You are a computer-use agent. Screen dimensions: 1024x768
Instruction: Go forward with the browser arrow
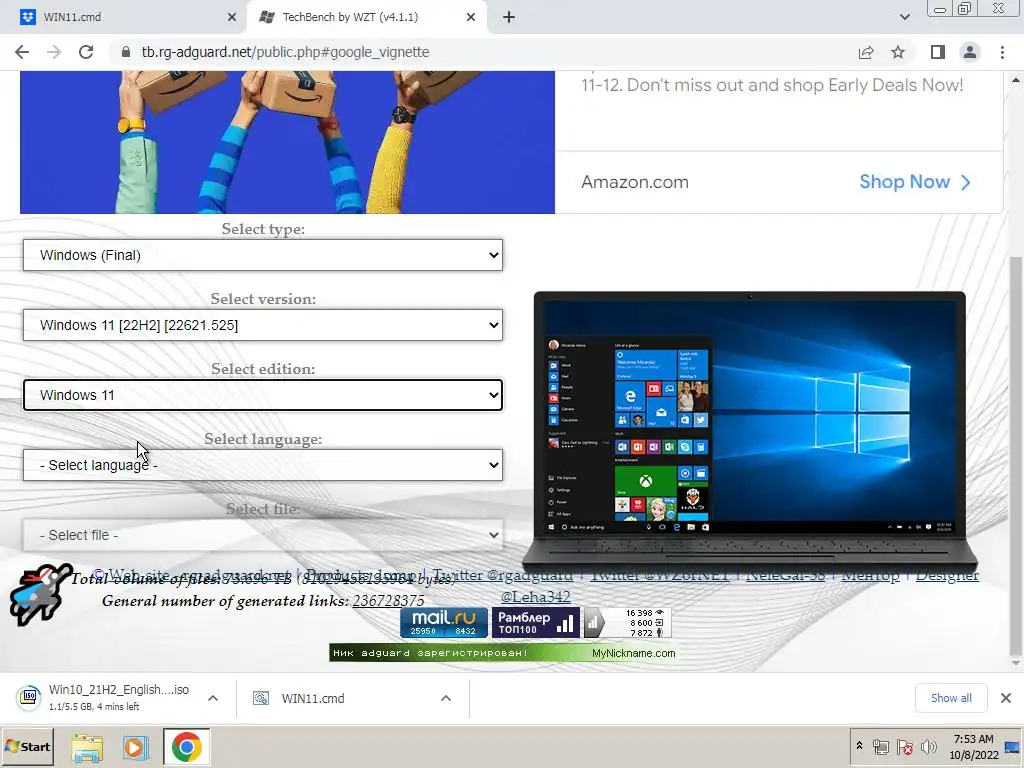pyautogui.click(x=54, y=52)
